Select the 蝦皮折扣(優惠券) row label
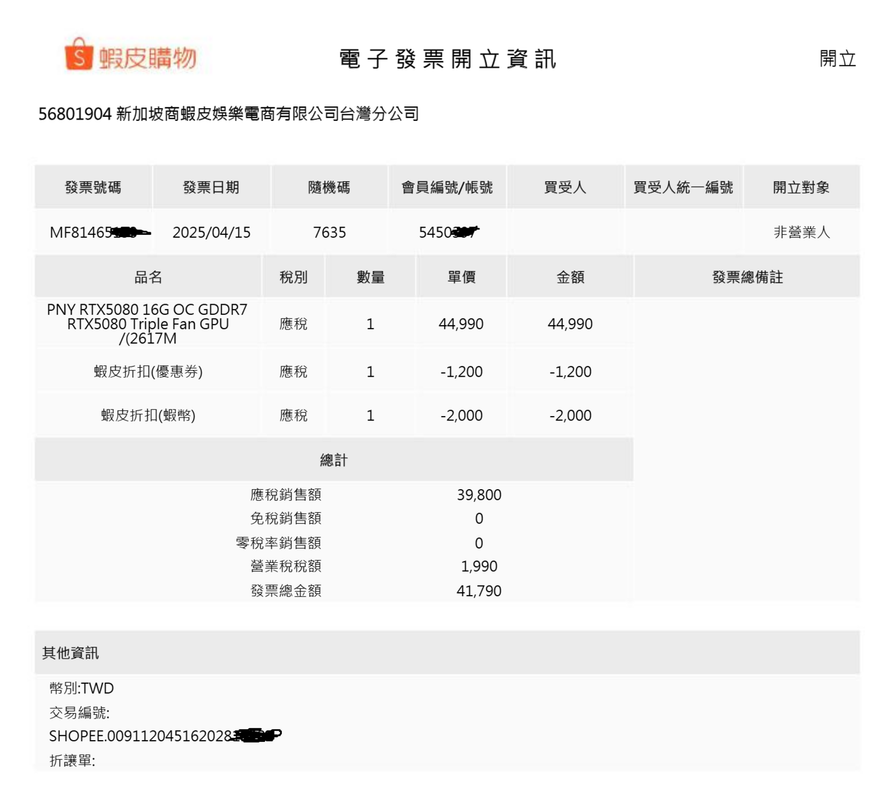Screen dimensions: 886x800 click(x=148, y=372)
